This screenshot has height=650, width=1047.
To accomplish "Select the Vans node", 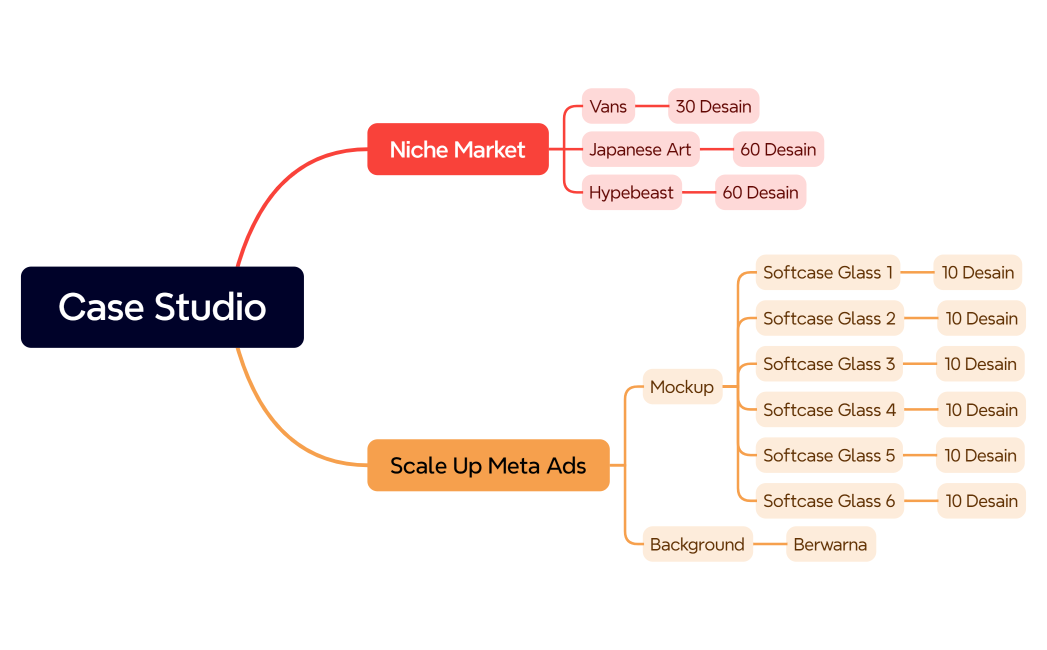I will click(x=608, y=106).
